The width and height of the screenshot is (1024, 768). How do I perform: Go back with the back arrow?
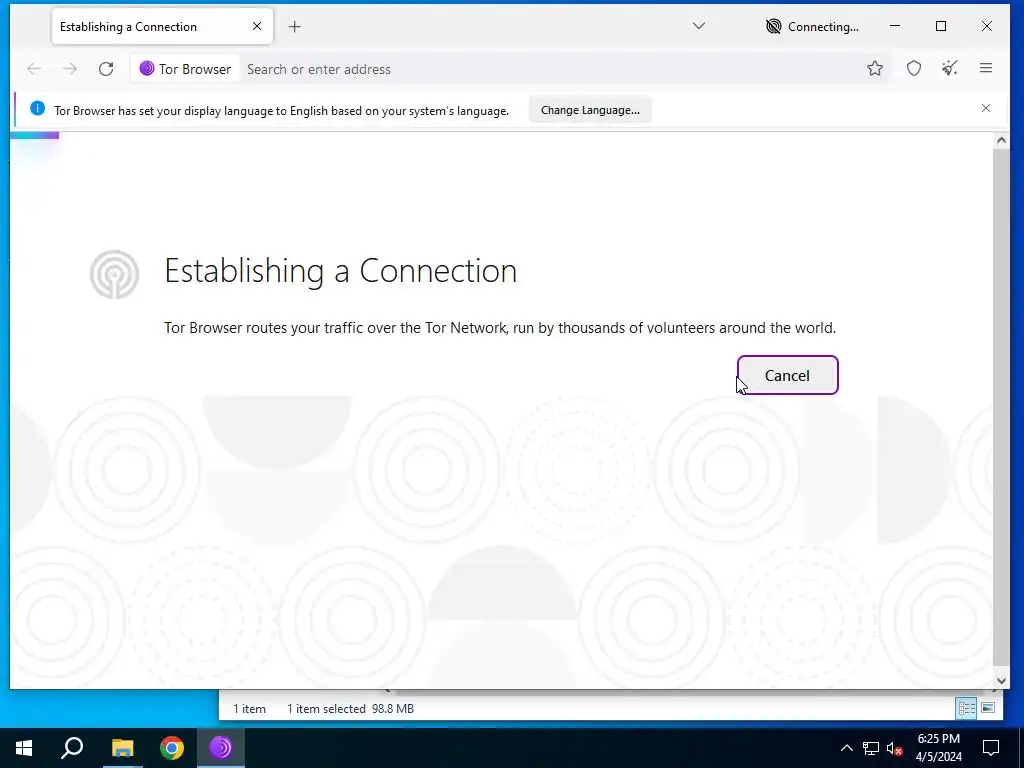pyautogui.click(x=34, y=69)
